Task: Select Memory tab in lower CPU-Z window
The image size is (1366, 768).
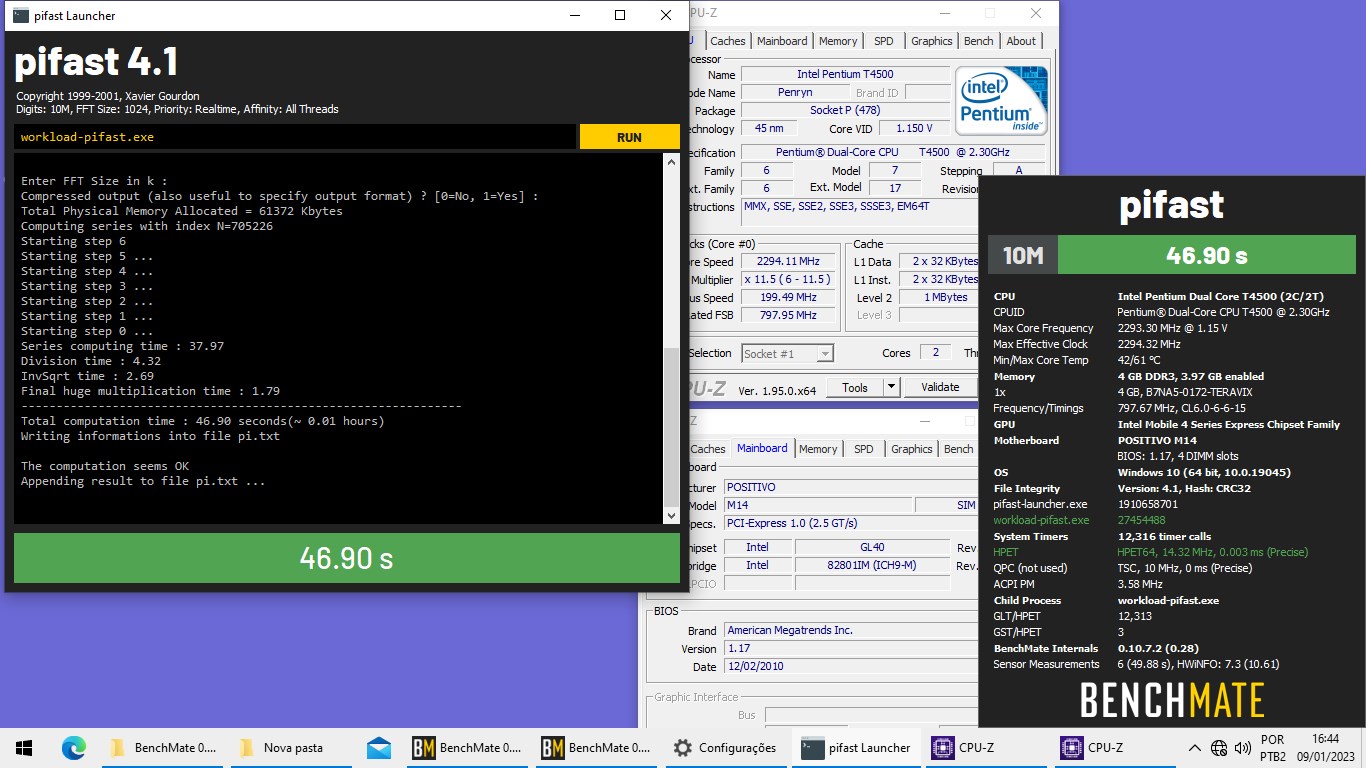Action: pos(818,449)
